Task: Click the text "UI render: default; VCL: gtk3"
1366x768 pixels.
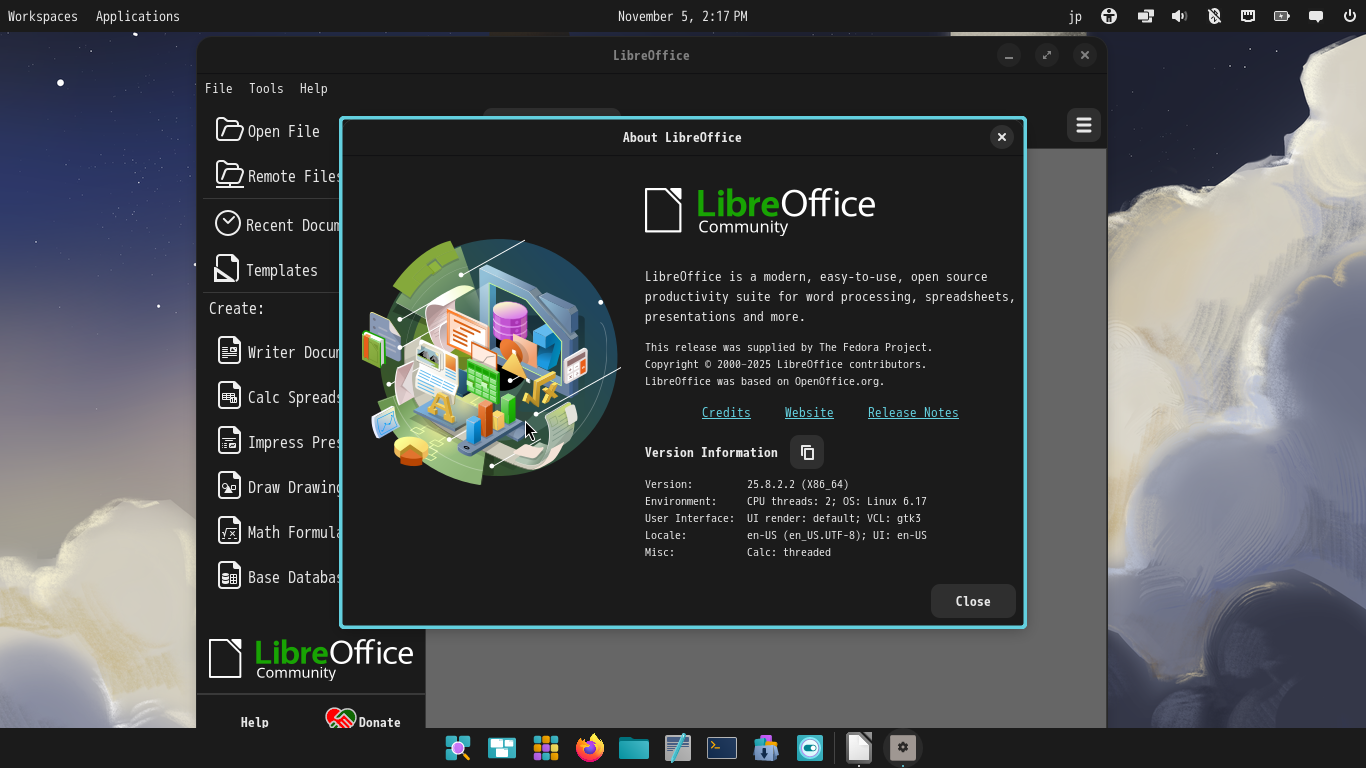Action: pyautogui.click(x=834, y=518)
